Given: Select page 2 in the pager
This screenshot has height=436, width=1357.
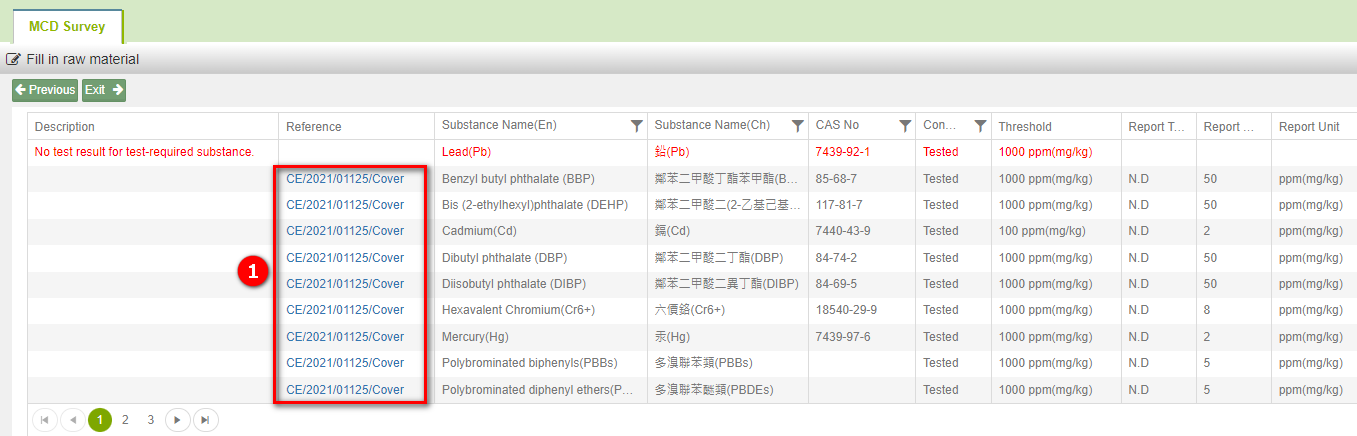Looking at the screenshot, I should click(125, 420).
